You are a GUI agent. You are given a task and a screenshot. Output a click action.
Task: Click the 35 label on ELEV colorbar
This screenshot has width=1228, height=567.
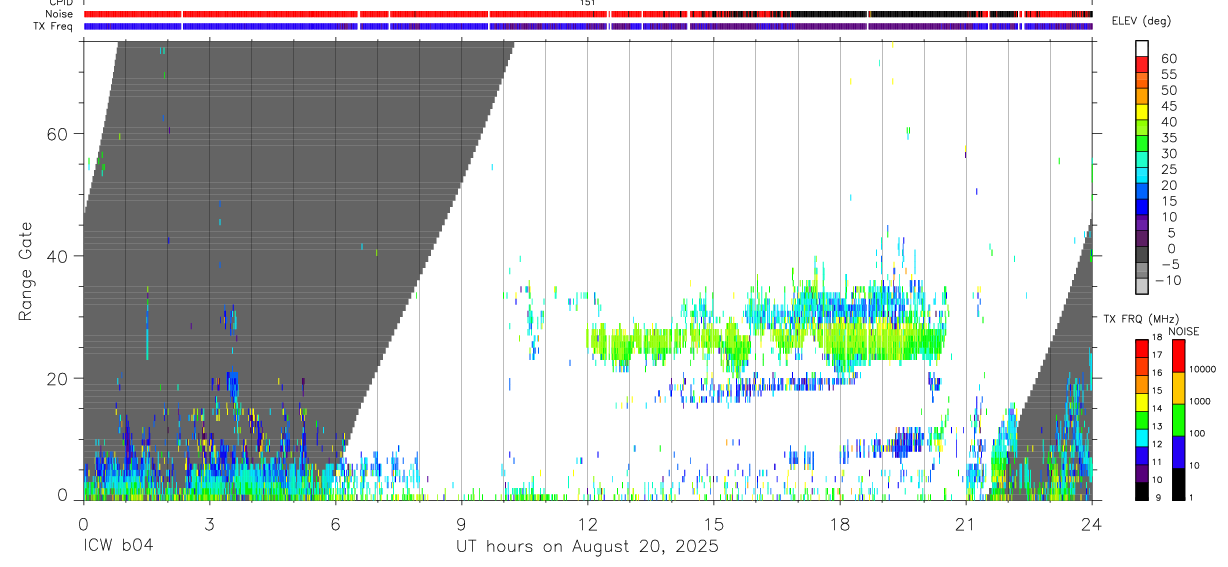pos(1168,138)
